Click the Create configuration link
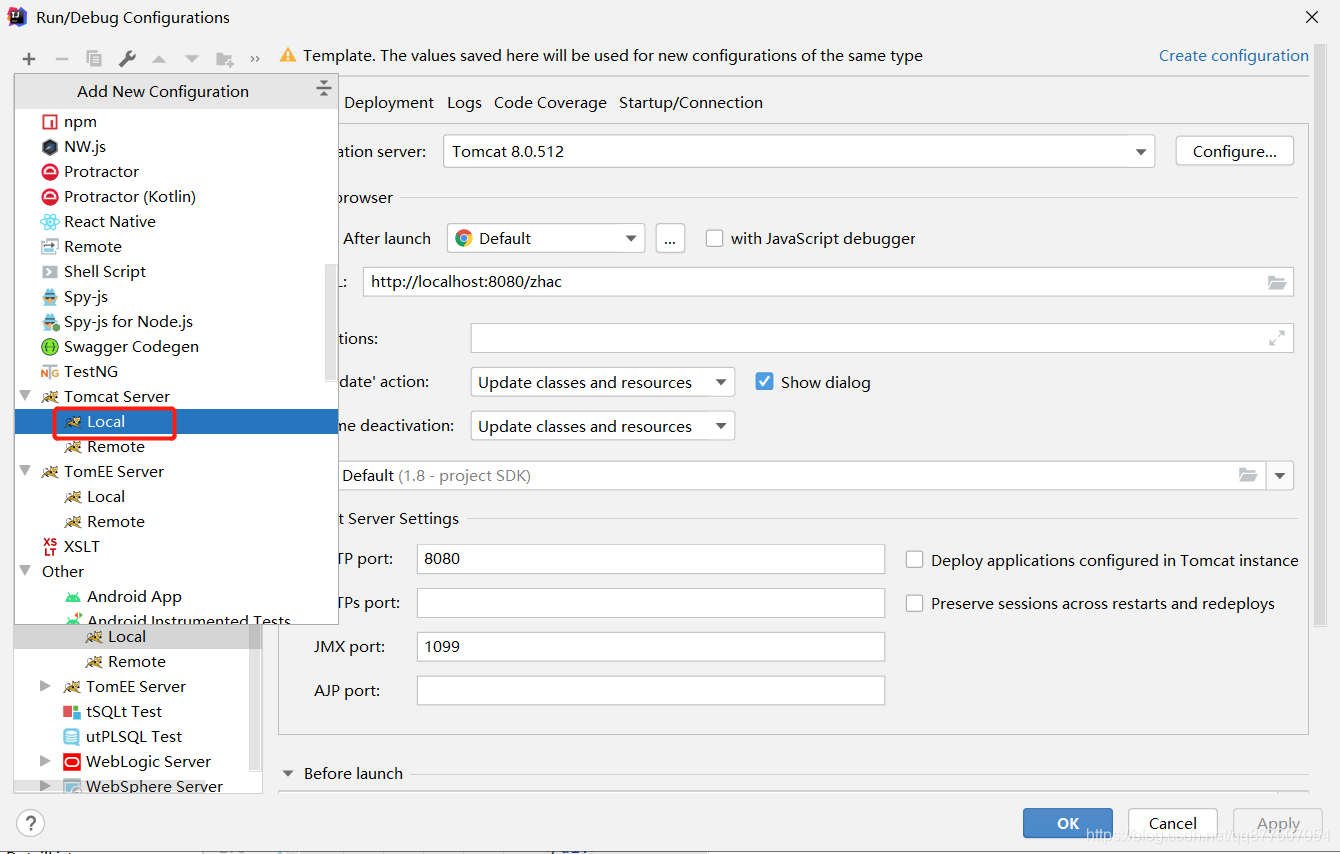1340x854 pixels. [x=1233, y=56]
